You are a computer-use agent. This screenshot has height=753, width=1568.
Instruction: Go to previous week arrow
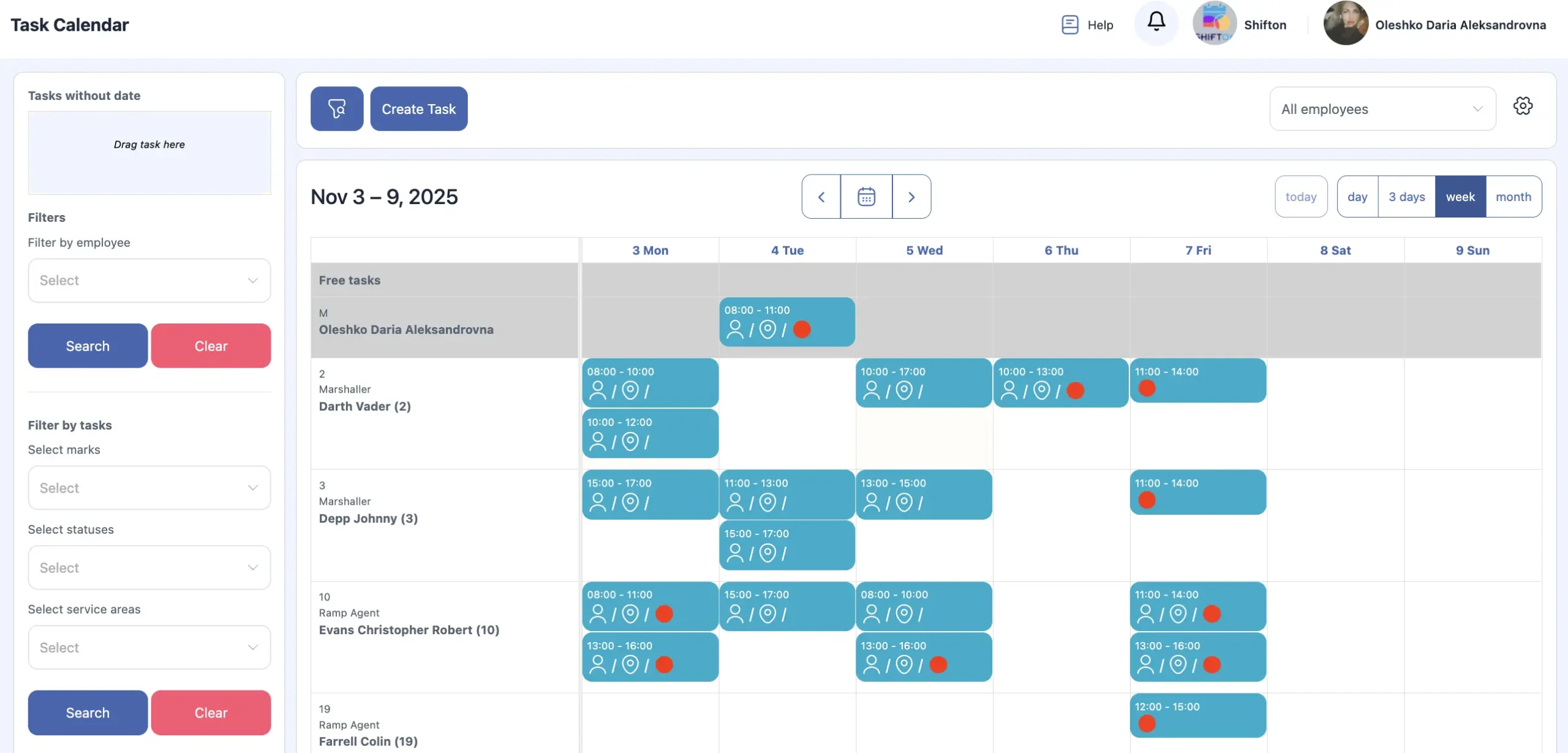821,197
